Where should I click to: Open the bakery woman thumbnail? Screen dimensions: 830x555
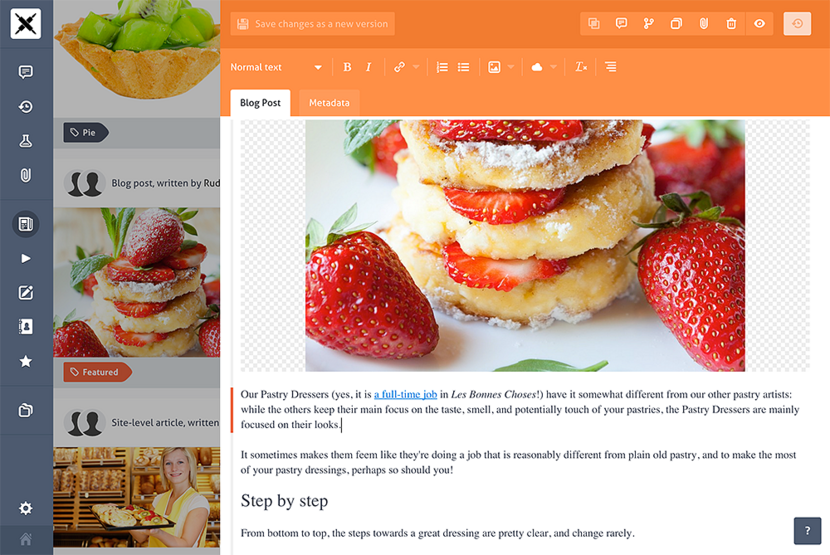click(x=137, y=497)
